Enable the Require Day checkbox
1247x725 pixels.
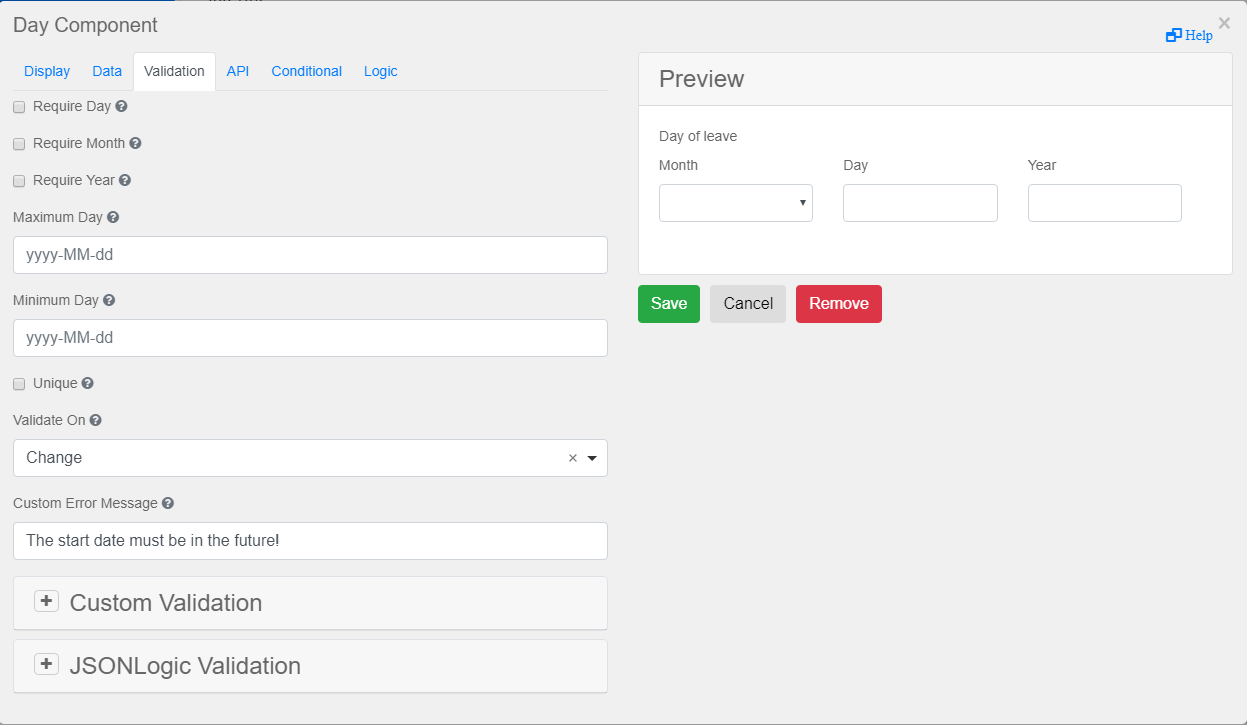(x=18, y=106)
